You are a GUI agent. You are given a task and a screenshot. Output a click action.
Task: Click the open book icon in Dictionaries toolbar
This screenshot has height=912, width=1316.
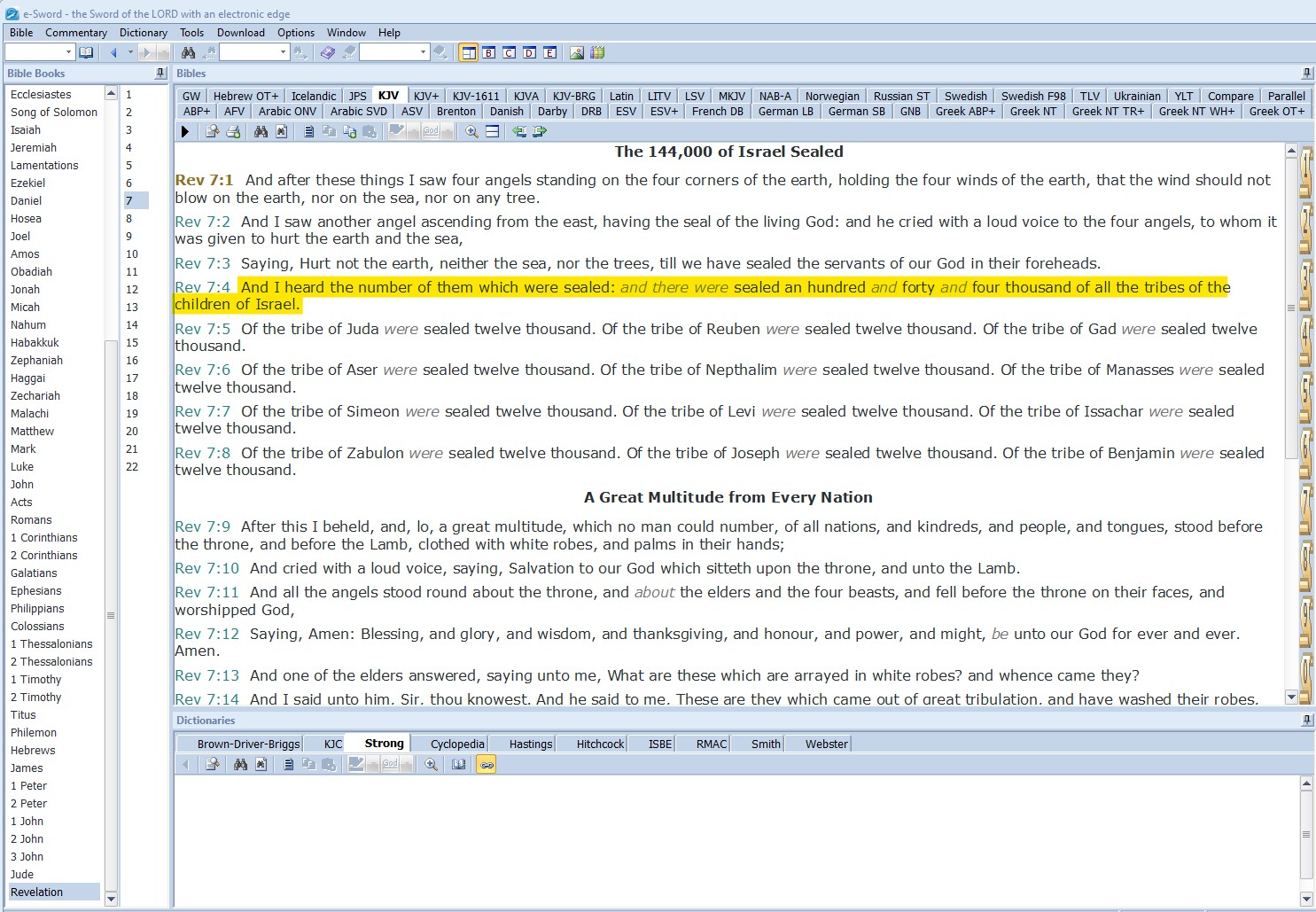point(458,764)
